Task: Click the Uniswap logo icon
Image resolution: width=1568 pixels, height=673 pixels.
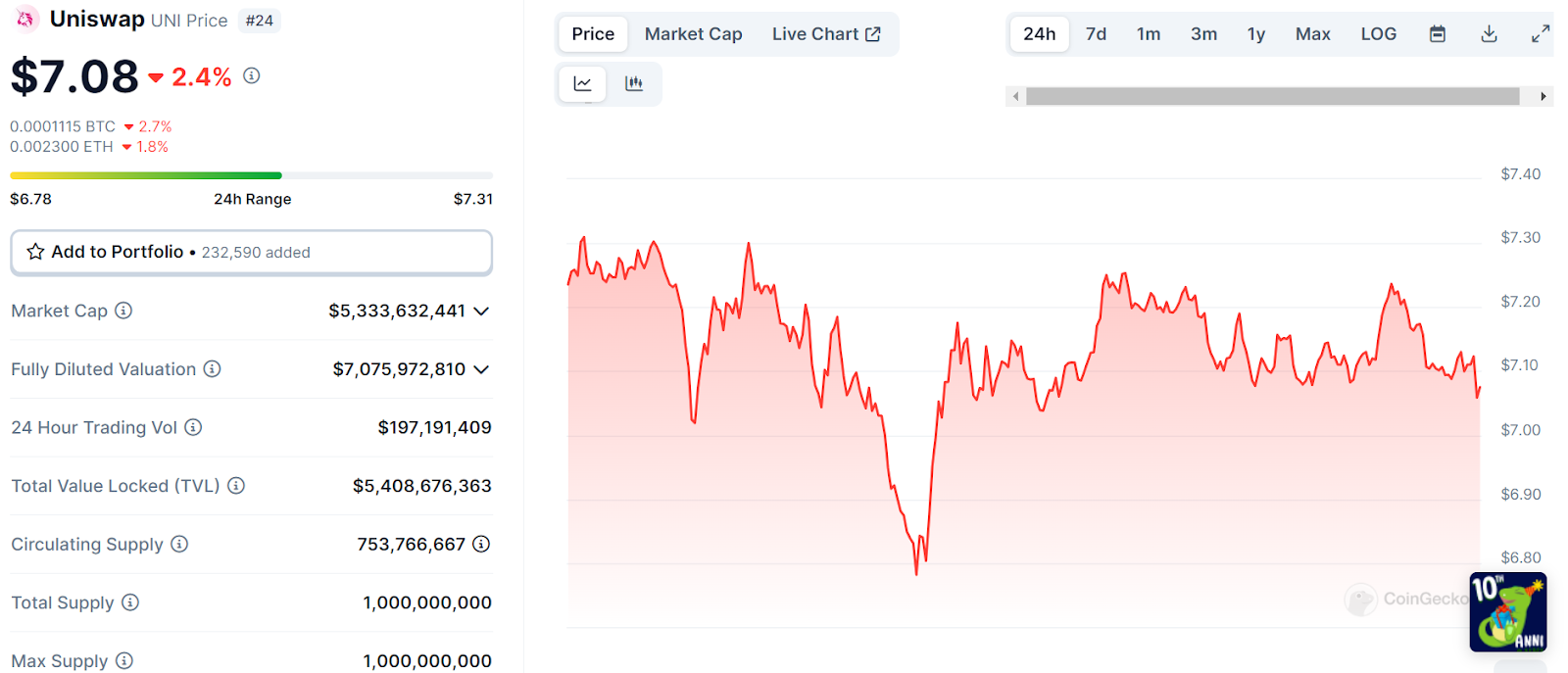Action: [x=25, y=19]
